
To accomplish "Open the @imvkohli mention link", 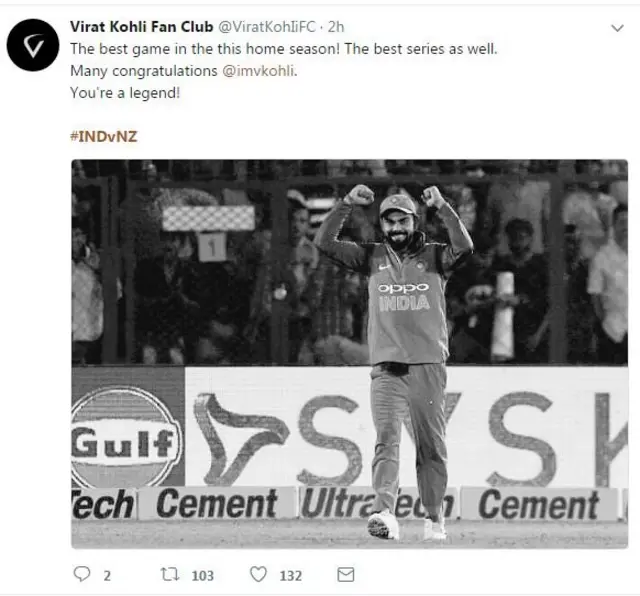I will point(258,71).
